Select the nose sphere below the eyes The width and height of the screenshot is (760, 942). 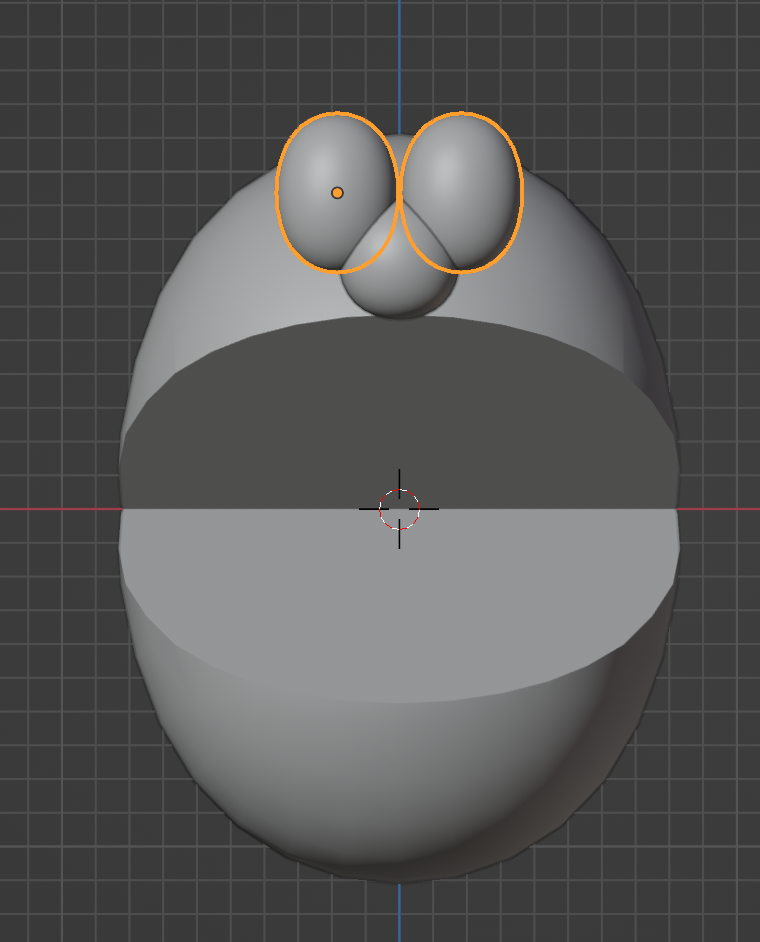(400, 285)
